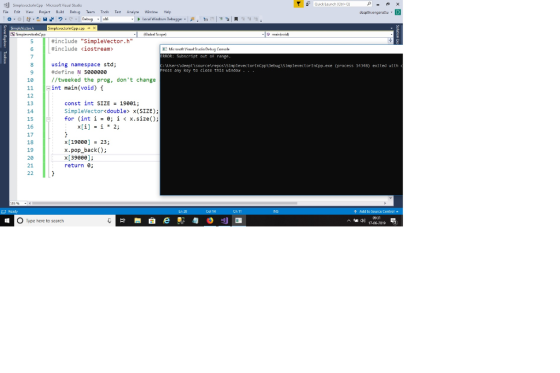Click the Save toolbar icon
The image size is (560, 373).
pyautogui.click(x=45, y=19)
